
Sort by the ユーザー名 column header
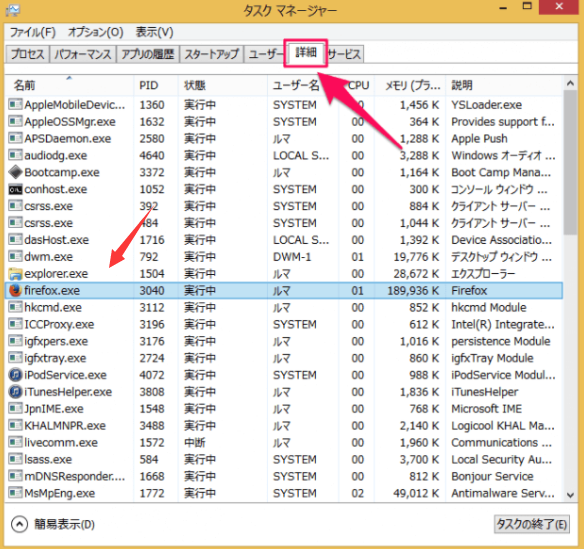coord(302,85)
